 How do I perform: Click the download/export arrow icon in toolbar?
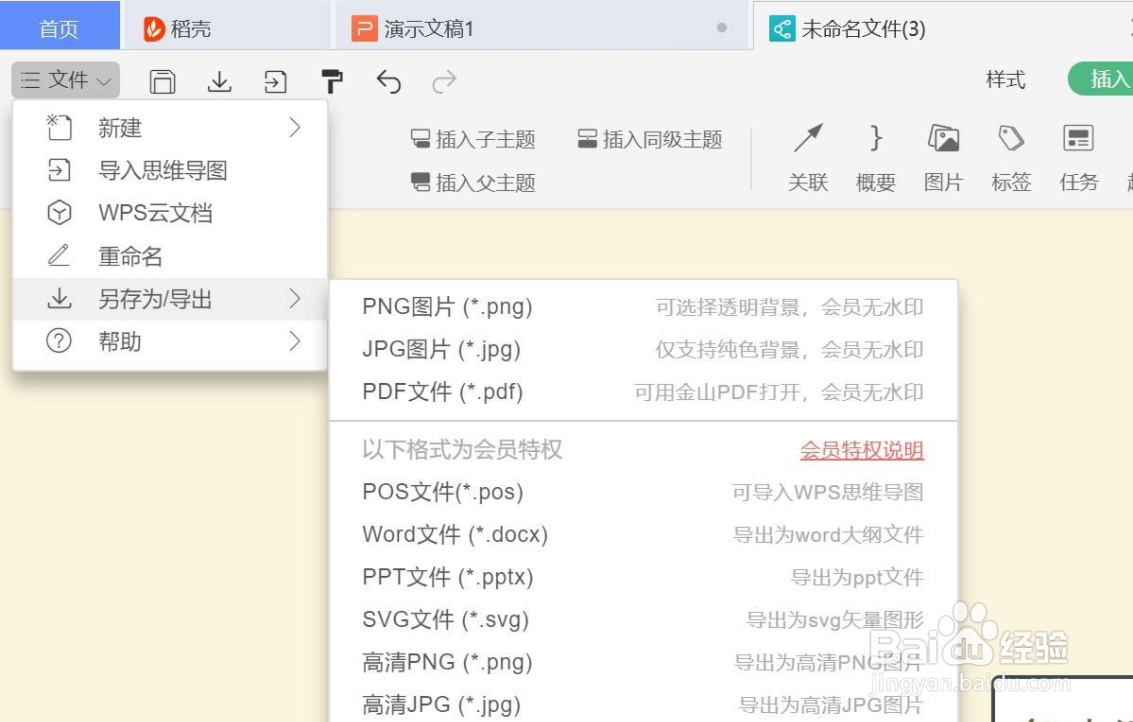click(x=219, y=82)
